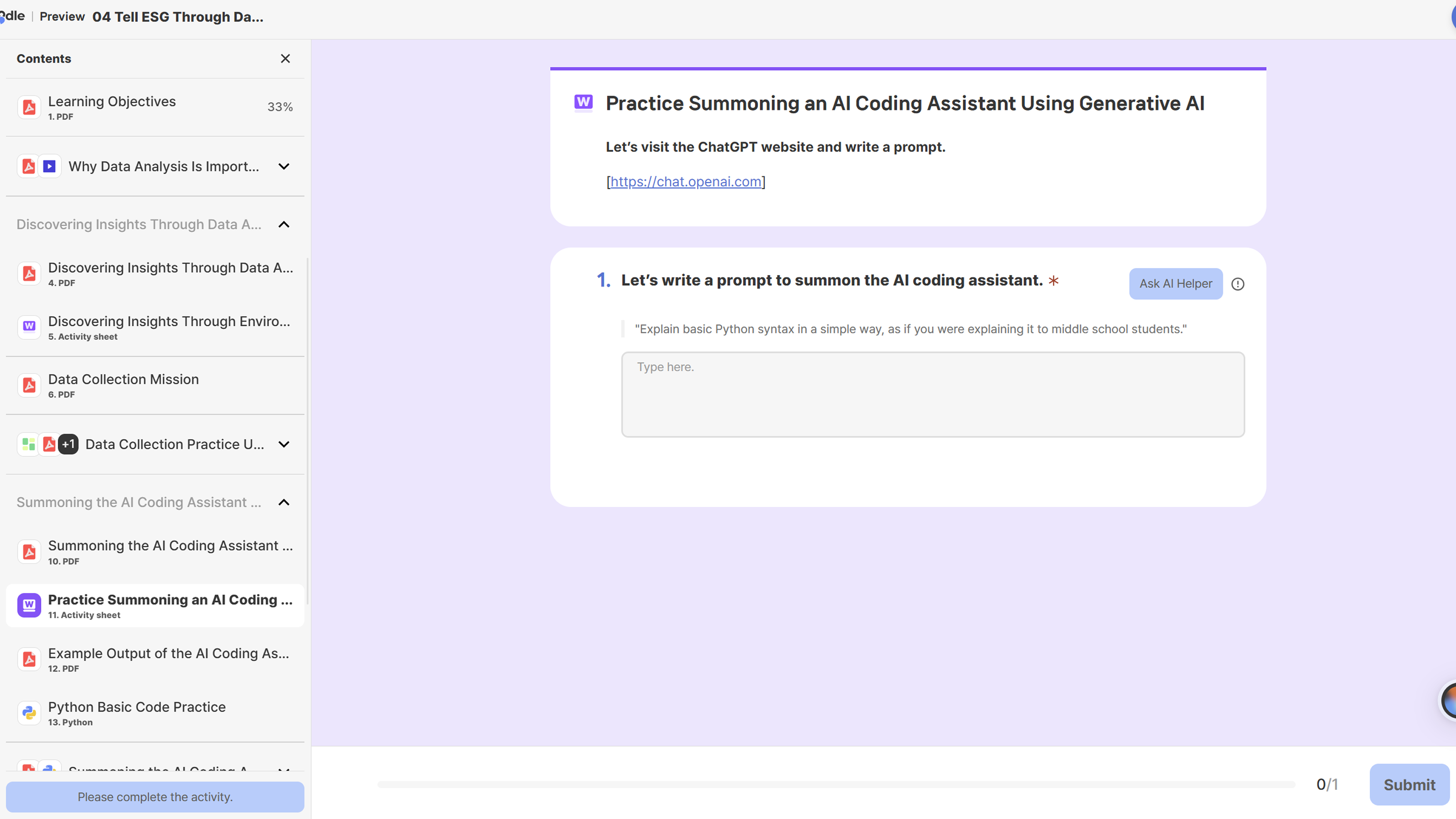The width and height of the screenshot is (1456, 819).
Task: Click the floating assistant icon at right edge
Action: 1448,700
